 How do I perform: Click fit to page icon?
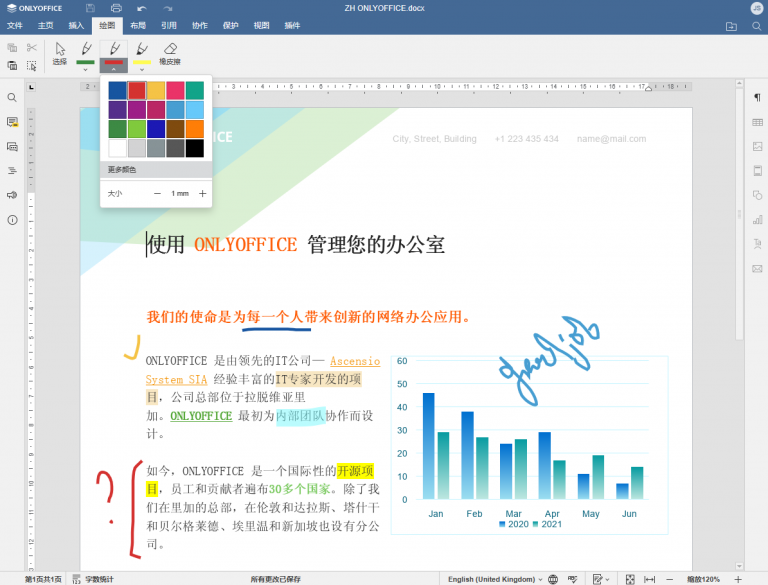click(x=630, y=579)
